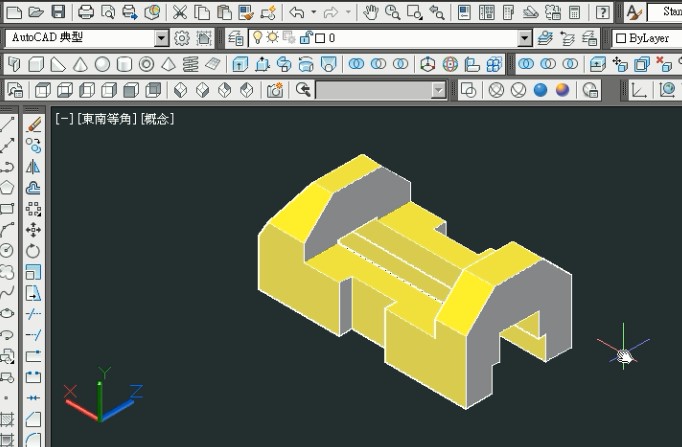Select the Offset modify tool

(33, 188)
